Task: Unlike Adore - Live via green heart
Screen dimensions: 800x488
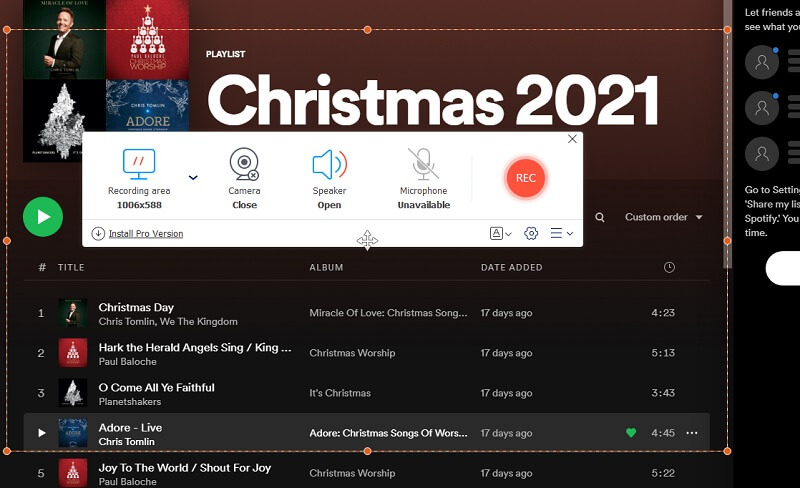Action: [631, 433]
